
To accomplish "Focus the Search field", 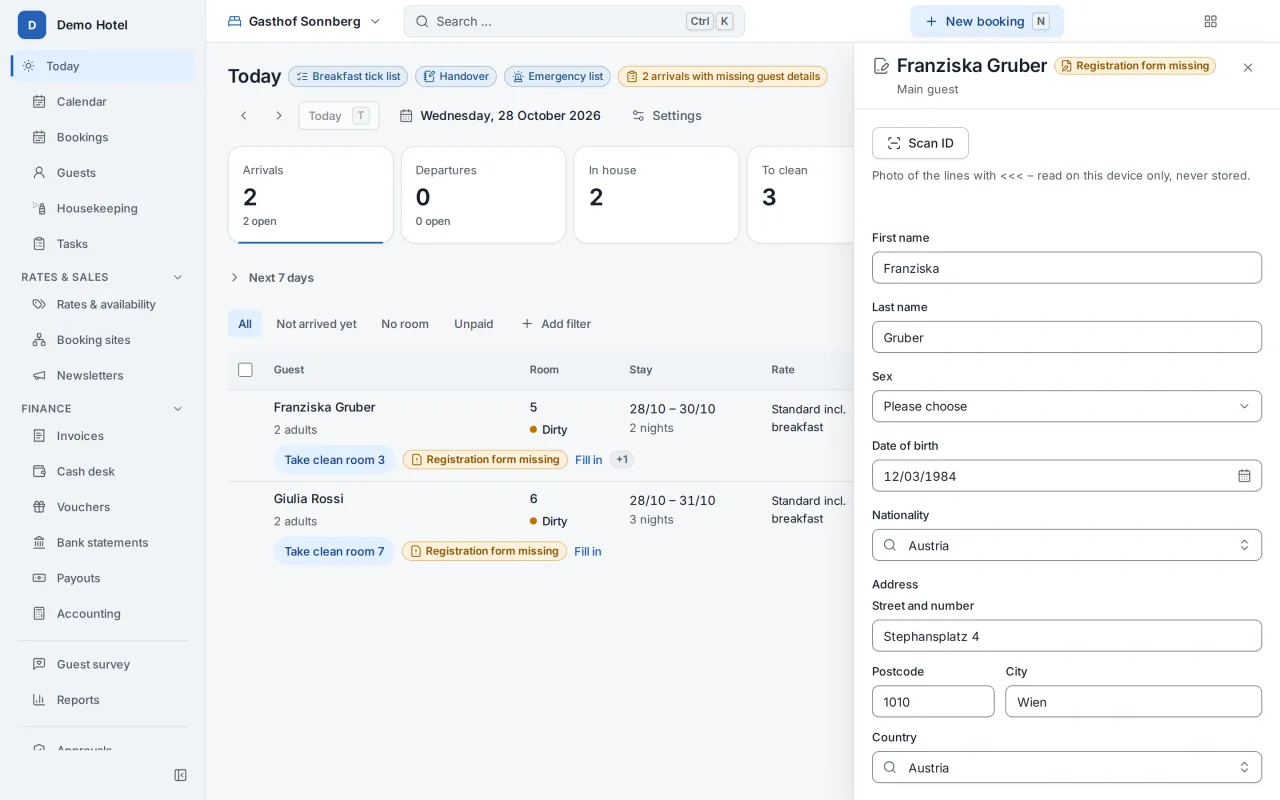I will 574,21.
